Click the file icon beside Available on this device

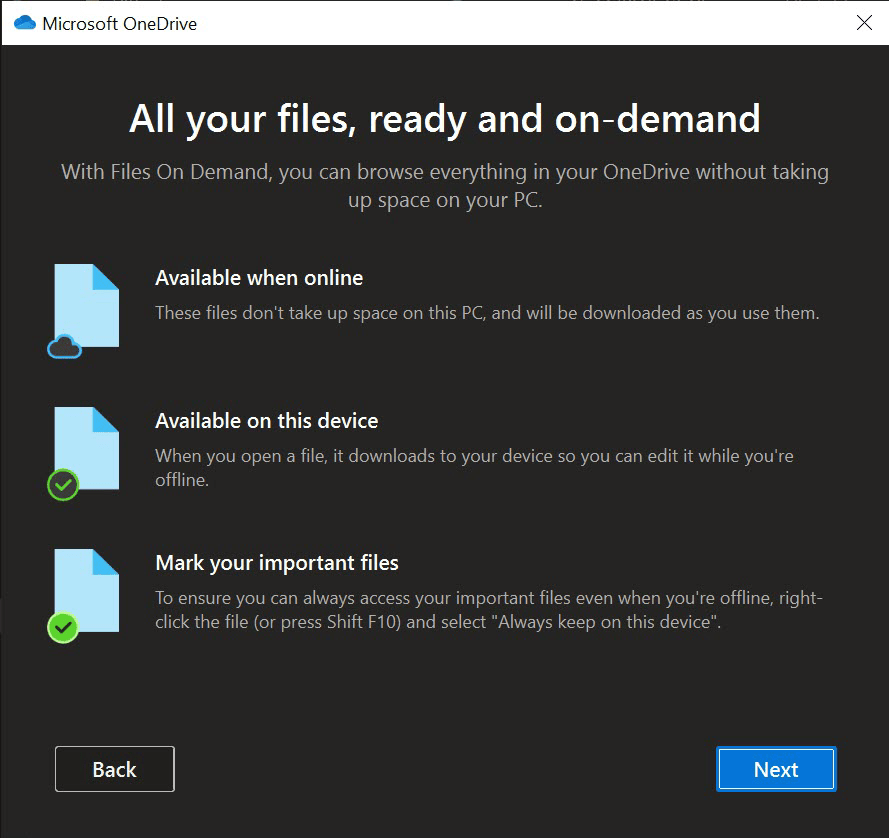coord(90,445)
